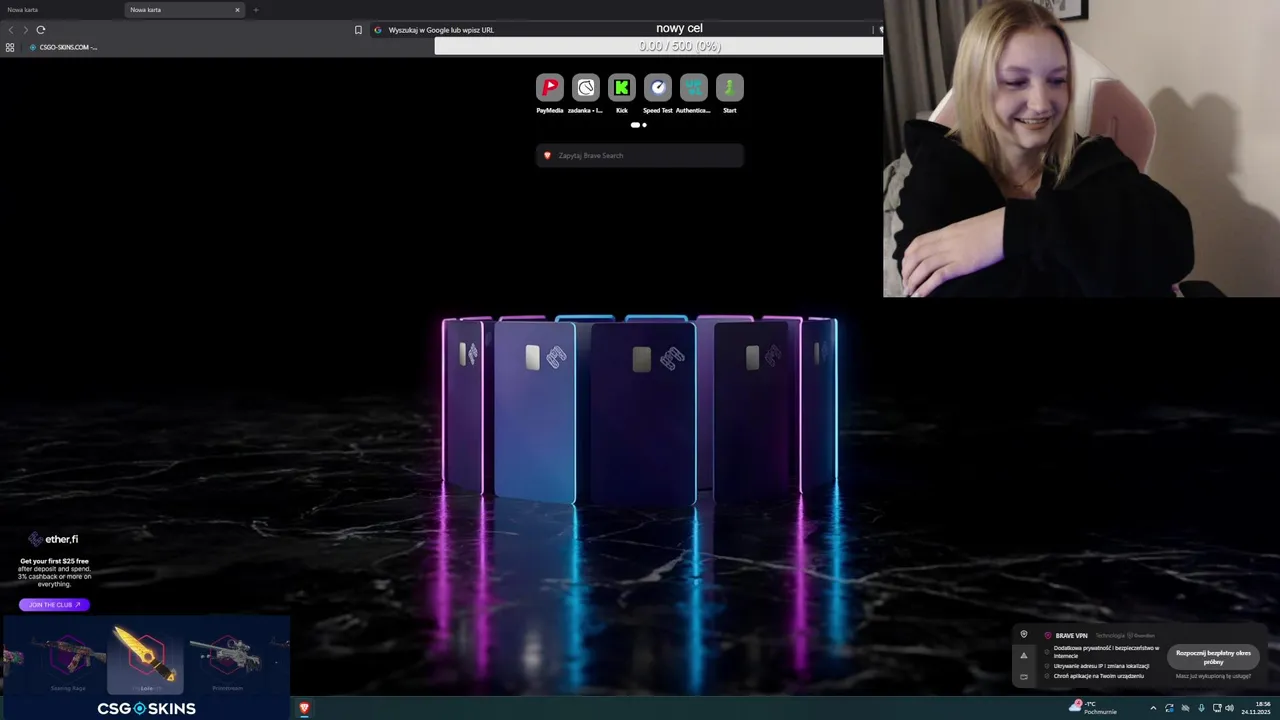
Task: Close the active Nowa karta tab
Action: tap(237, 10)
